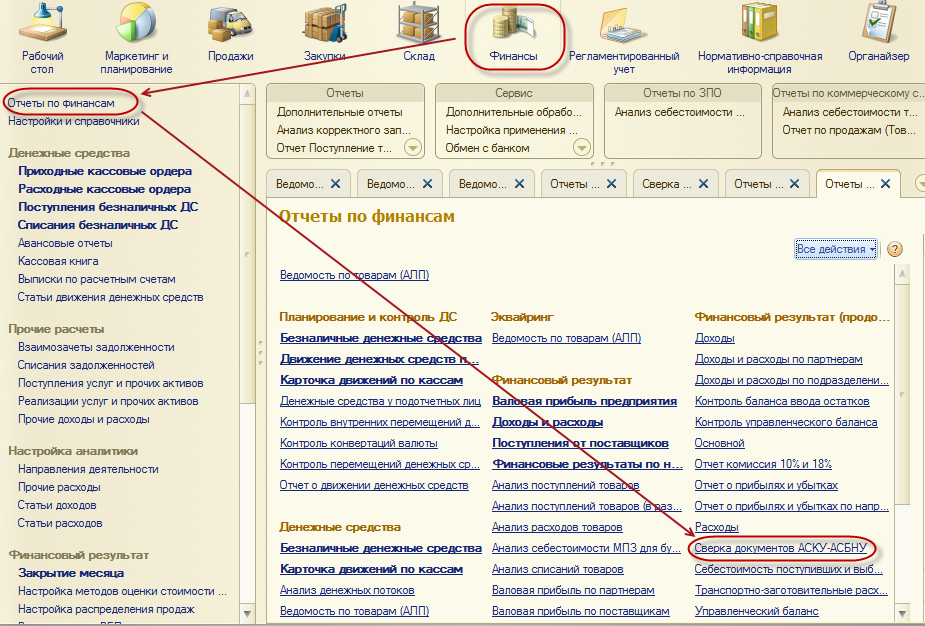Open the Все действия dropdown
This screenshot has height=626, width=925.
click(836, 249)
